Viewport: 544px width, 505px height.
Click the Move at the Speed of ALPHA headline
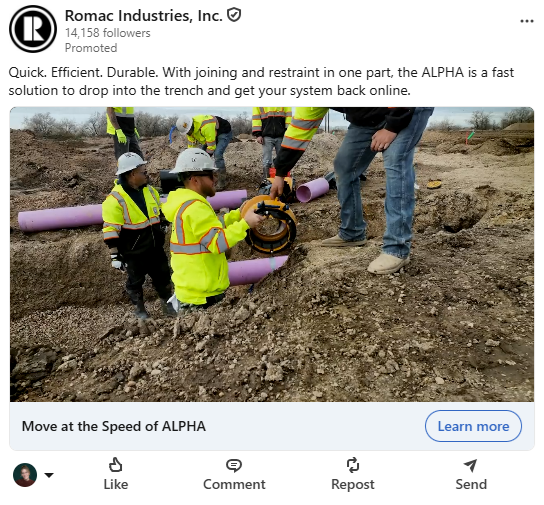114,426
